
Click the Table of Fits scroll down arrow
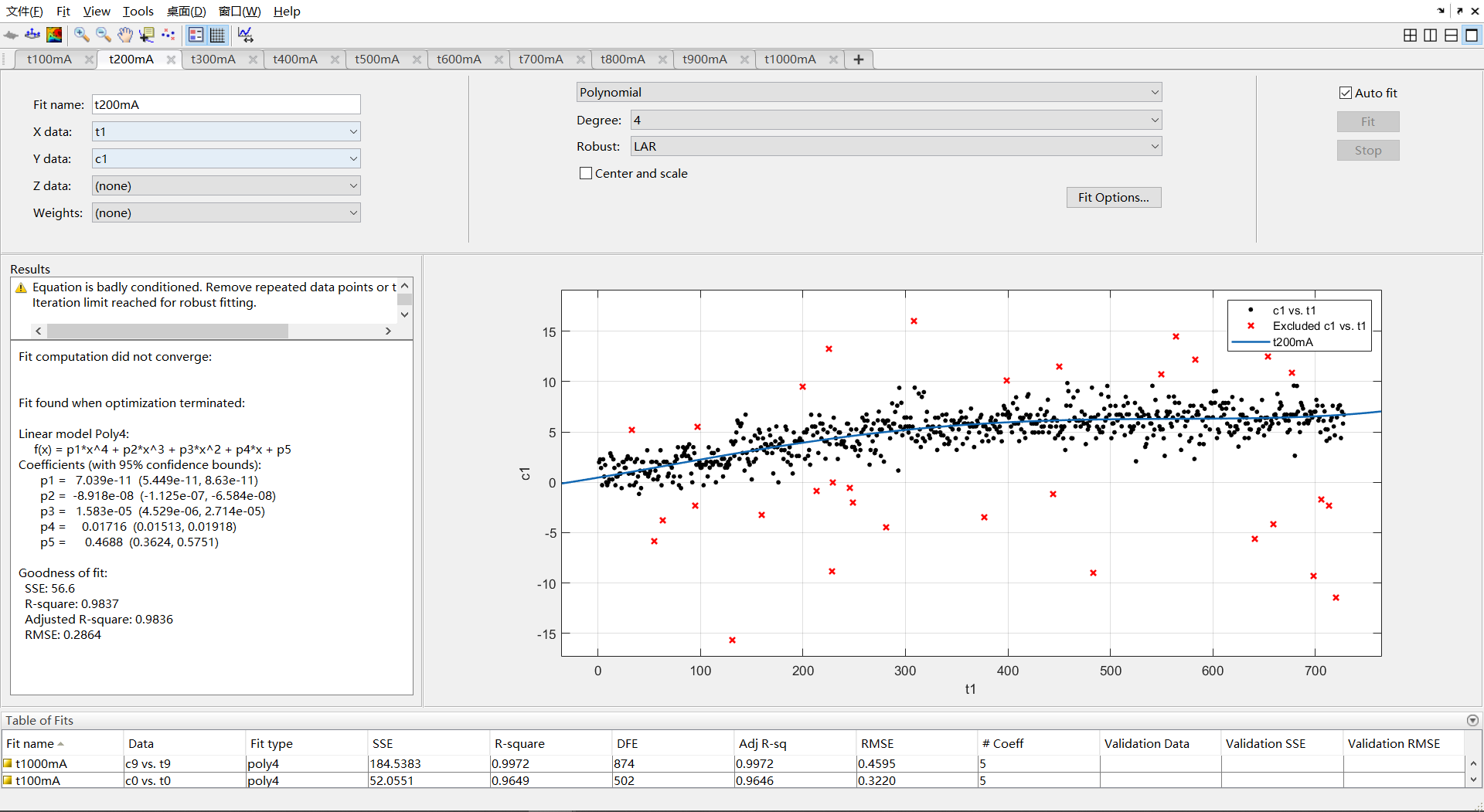pyautogui.click(x=1473, y=780)
